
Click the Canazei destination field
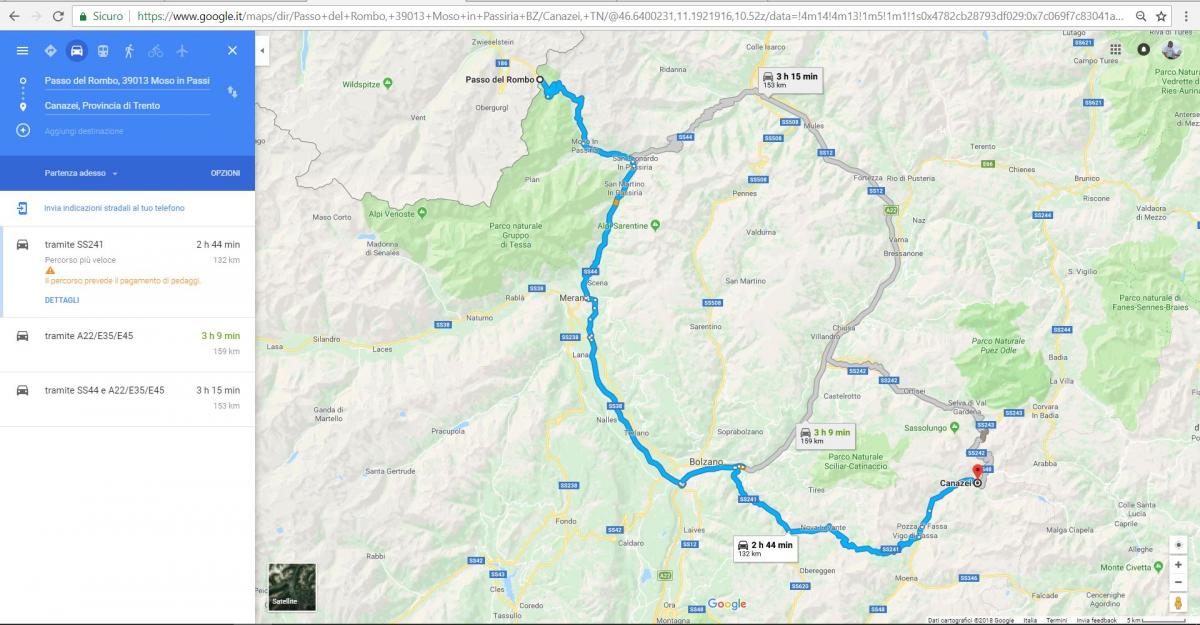125,106
